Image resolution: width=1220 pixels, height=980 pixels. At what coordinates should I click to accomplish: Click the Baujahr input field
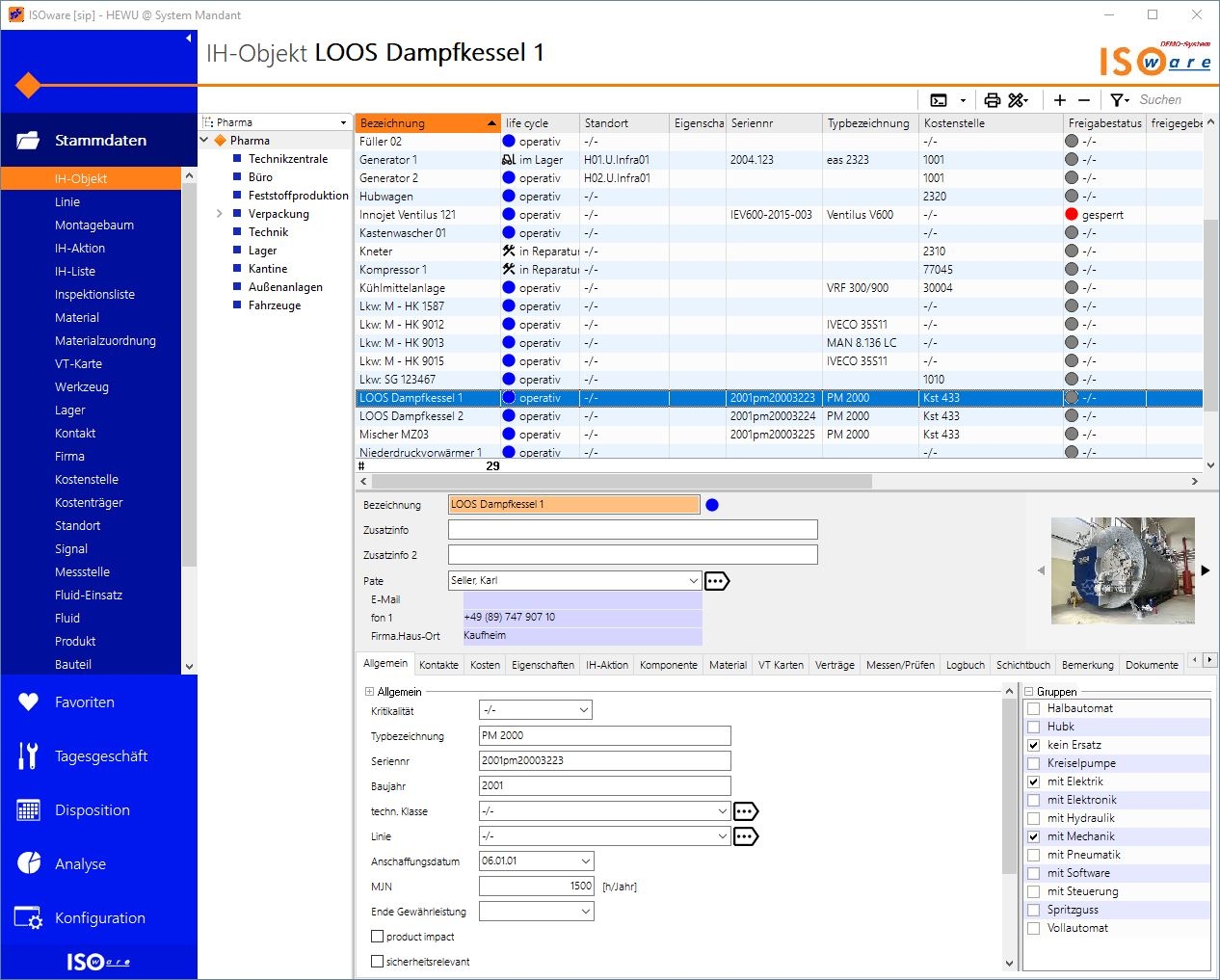click(x=604, y=786)
